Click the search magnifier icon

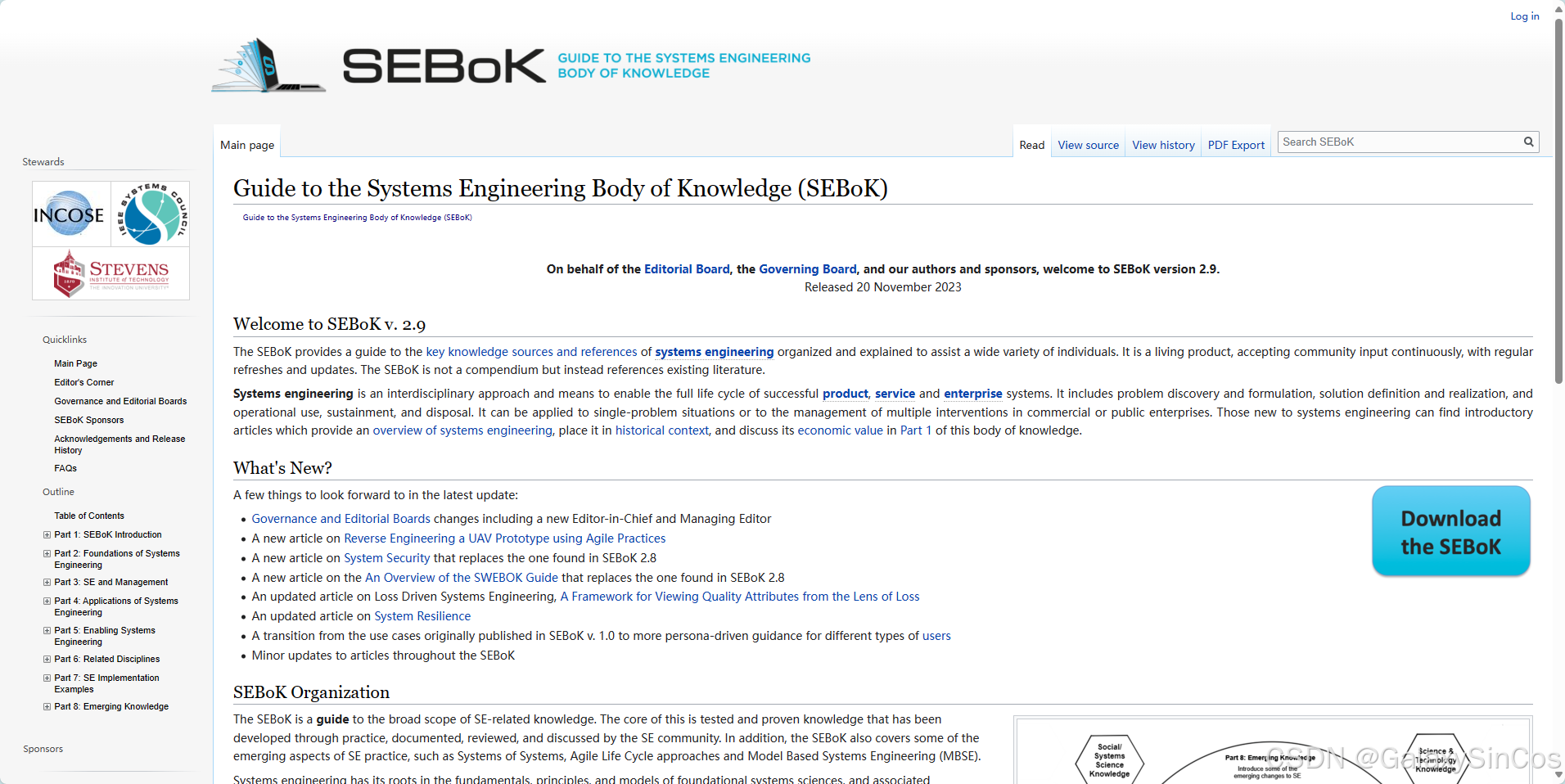pyautogui.click(x=1528, y=142)
